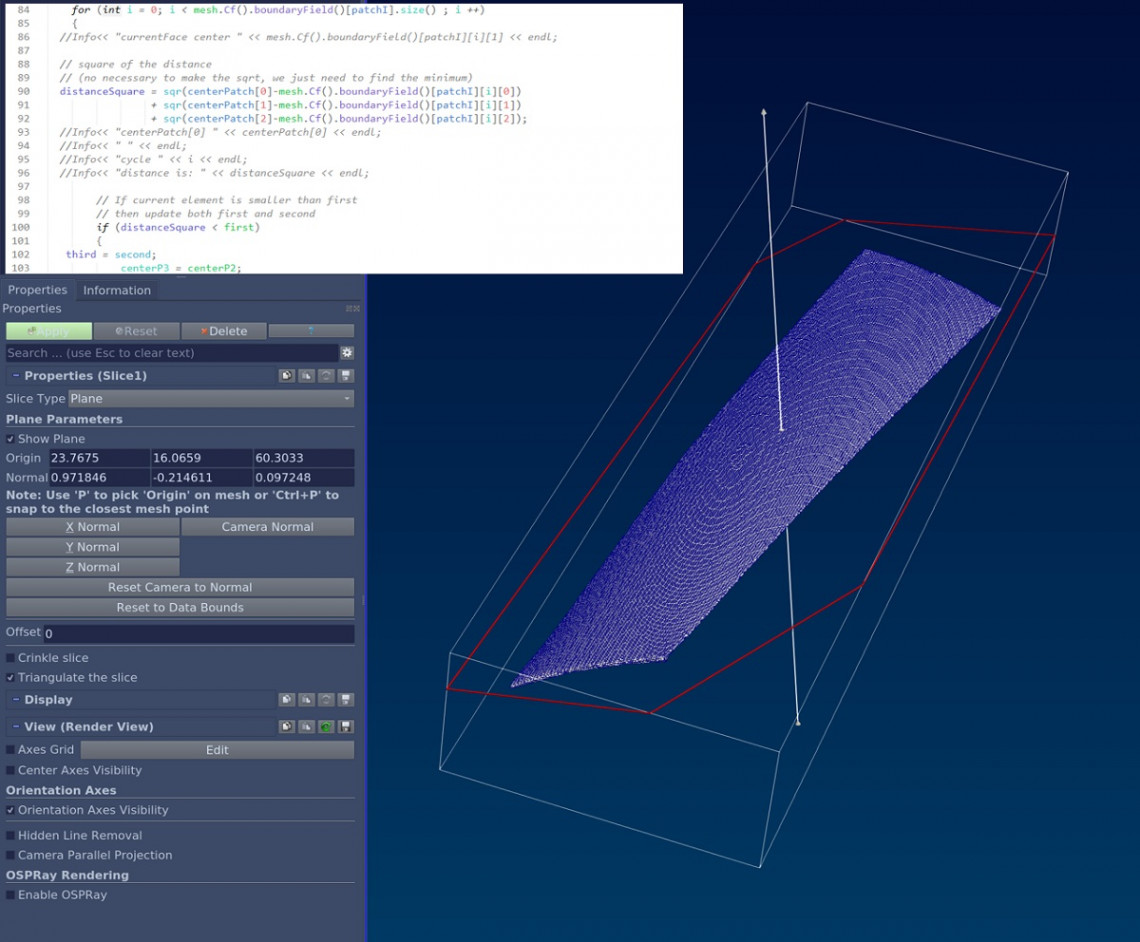Save Render View settings as defaults
Screen dimensions: 1140x942
click(346, 727)
